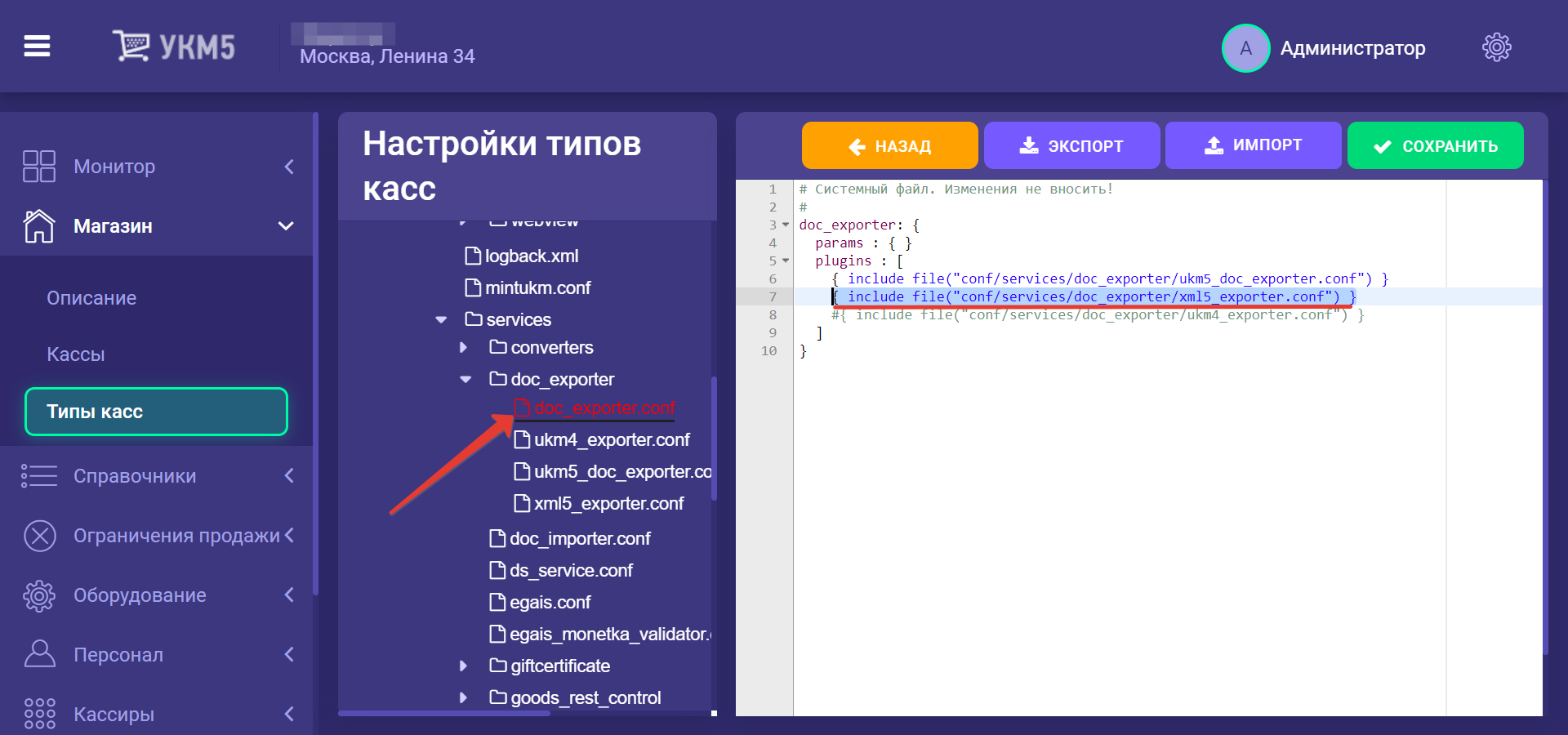Screen dimensions: 1568x735
Task: Expand the Монитор menu chevron
Action: click(x=289, y=167)
